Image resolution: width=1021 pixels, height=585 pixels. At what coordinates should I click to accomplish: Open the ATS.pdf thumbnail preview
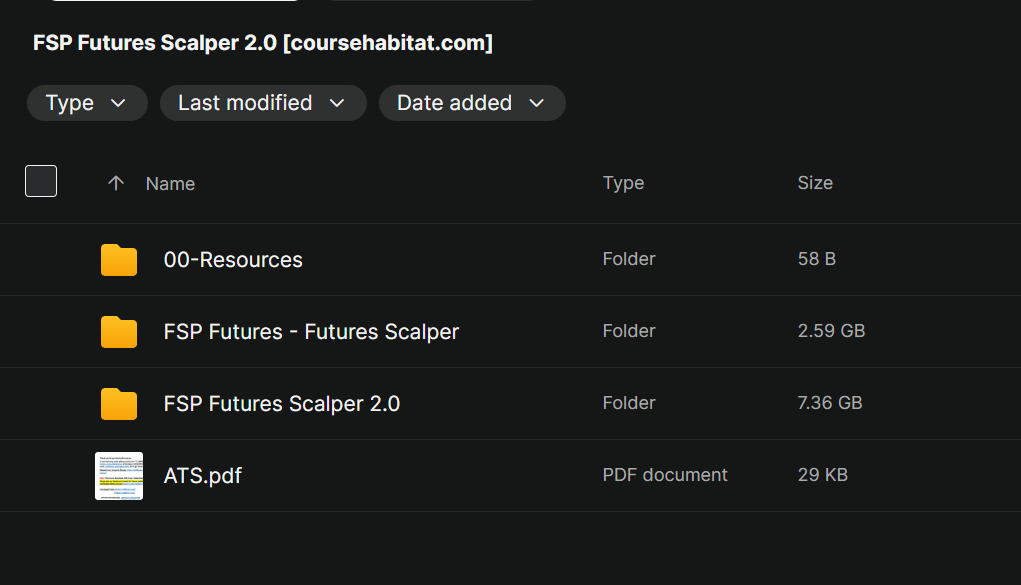[x=119, y=476]
